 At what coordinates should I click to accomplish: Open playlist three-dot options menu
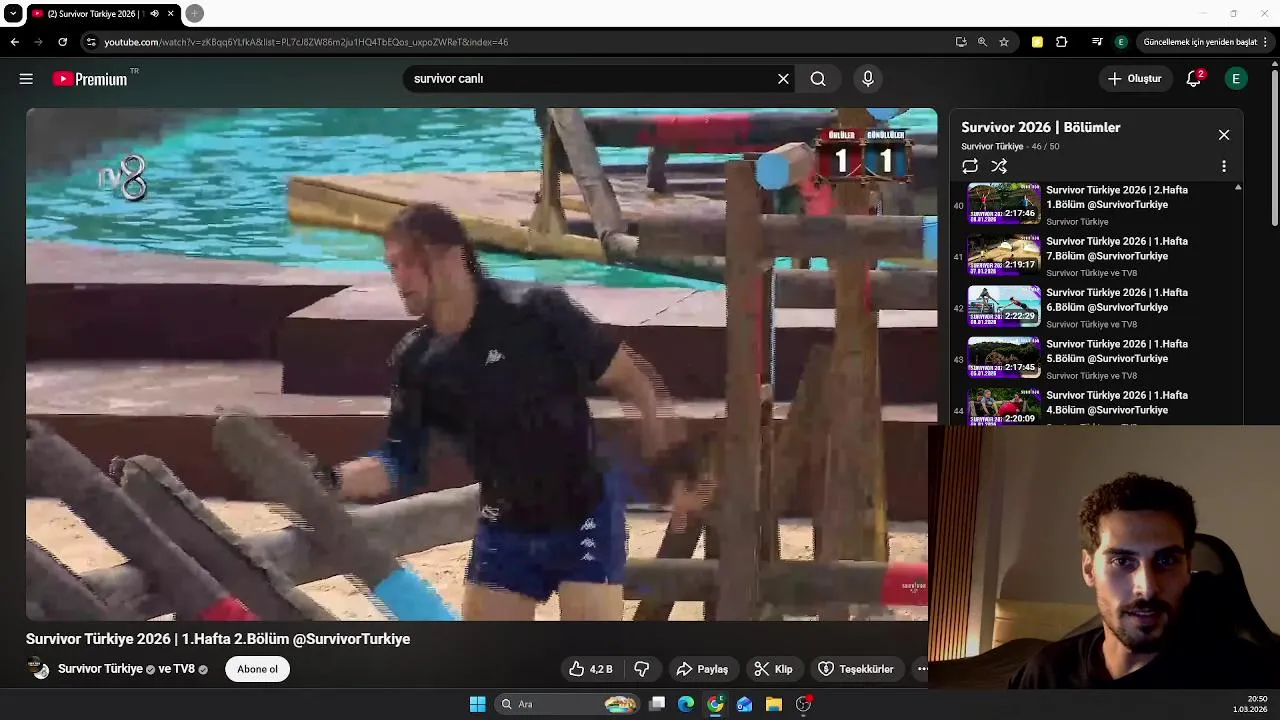coord(1223,167)
